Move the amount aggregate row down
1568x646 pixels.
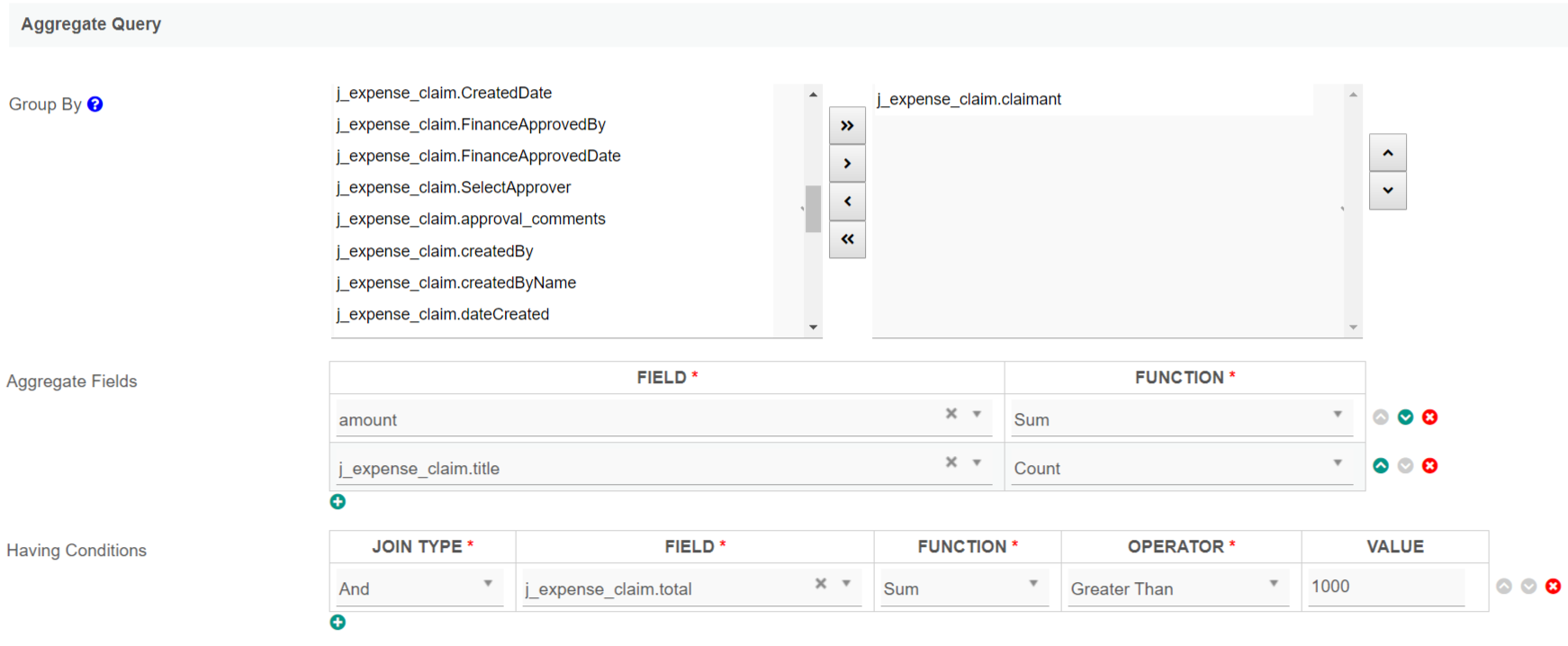1405,417
